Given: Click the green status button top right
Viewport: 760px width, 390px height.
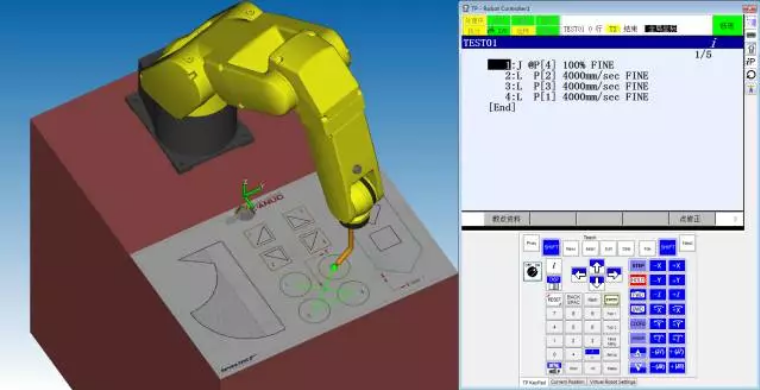Looking at the screenshot, I should (727, 26).
